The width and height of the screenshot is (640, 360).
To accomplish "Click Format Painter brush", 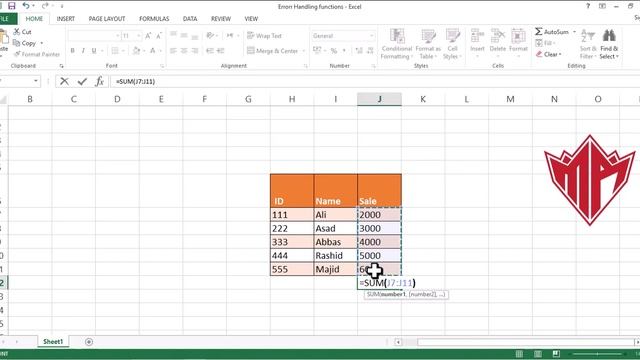I will (x=37, y=54).
